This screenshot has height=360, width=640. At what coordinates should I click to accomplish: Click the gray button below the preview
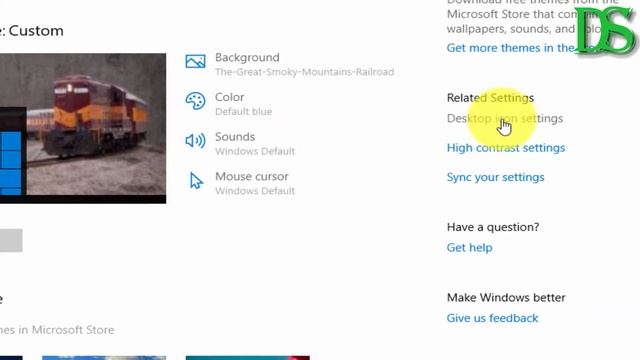click(11, 240)
